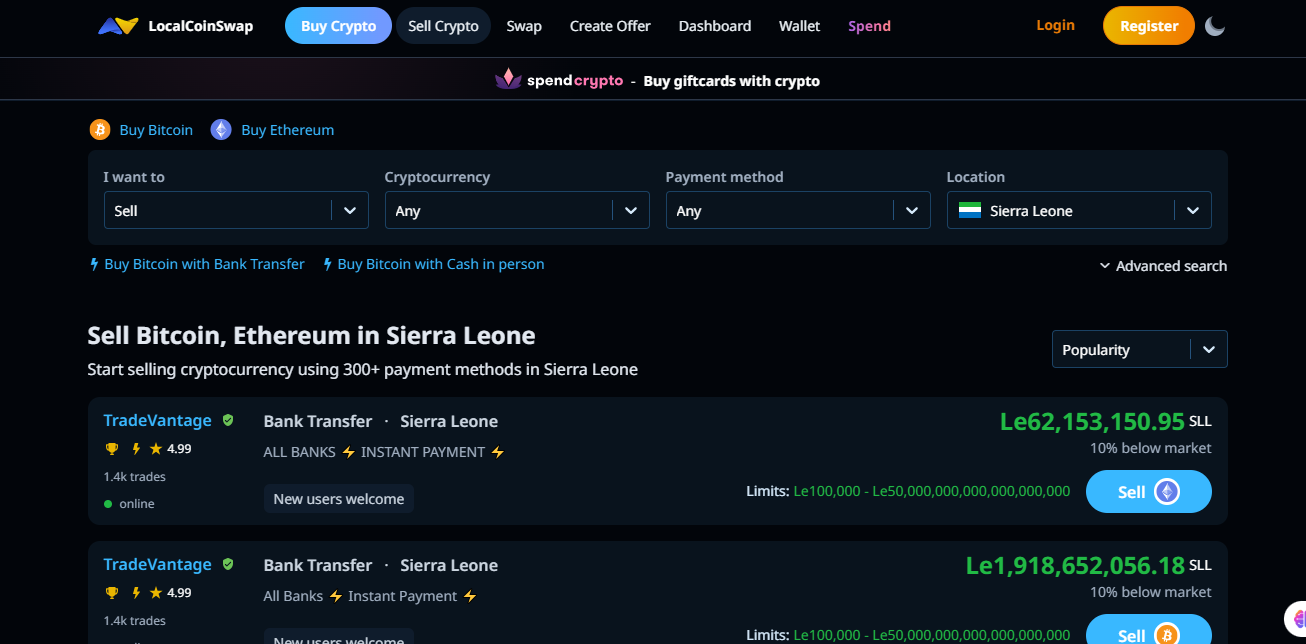The width and height of the screenshot is (1306, 644).
Task: Click the Sierra Leone flag in Location field
Action: click(969, 211)
